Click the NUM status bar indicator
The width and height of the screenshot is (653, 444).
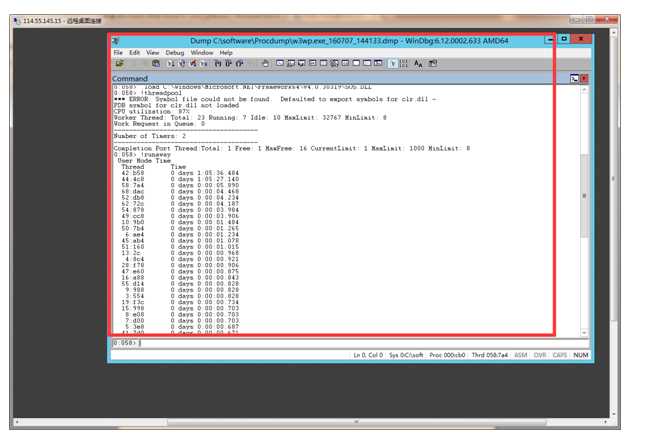pyautogui.click(x=581, y=355)
